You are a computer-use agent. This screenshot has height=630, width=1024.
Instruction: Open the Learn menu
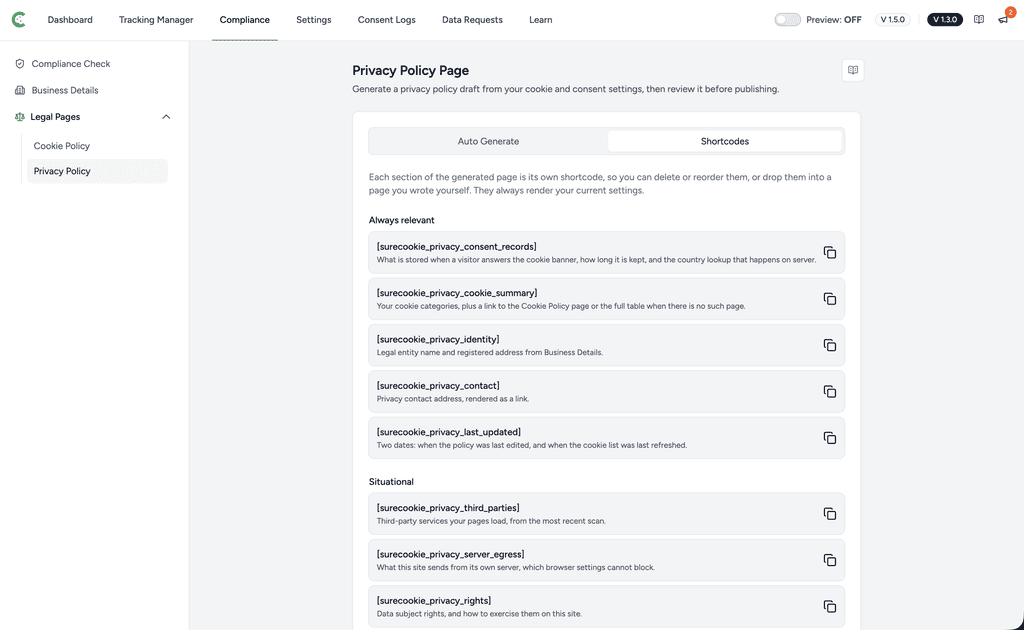pyautogui.click(x=541, y=20)
